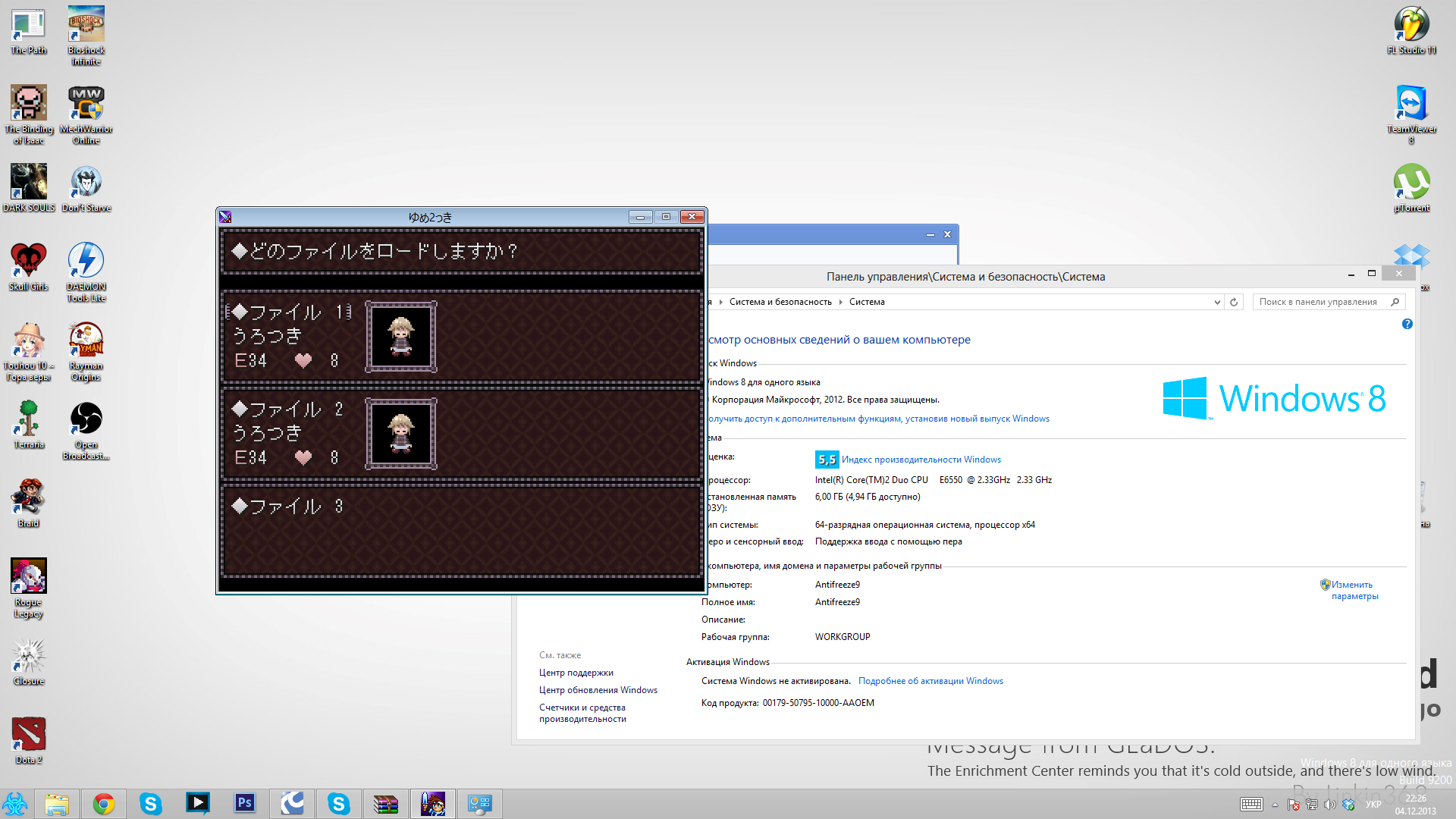Open taskbar clock showing 22:26
1456x819 pixels.
[x=1415, y=805]
